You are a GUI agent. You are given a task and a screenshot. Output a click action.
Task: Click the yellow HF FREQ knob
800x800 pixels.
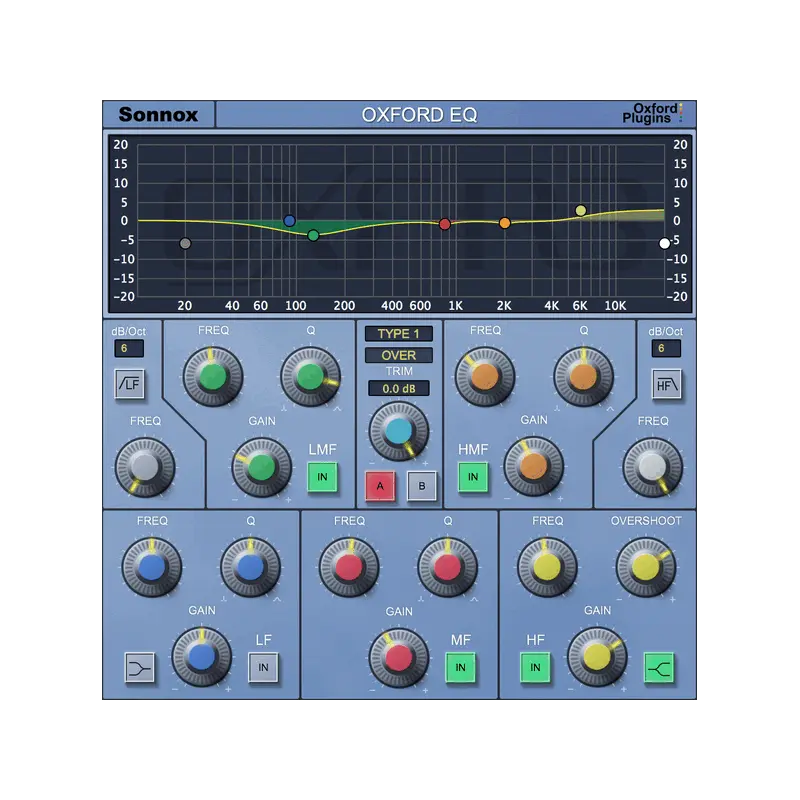[x=547, y=567]
